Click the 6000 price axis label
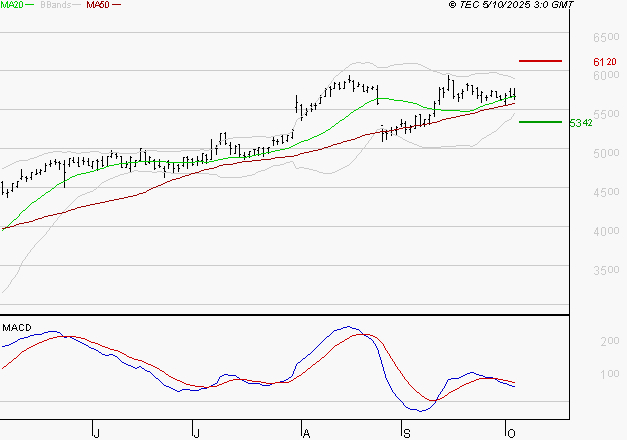The width and height of the screenshot is (627, 440). pos(606,75)
